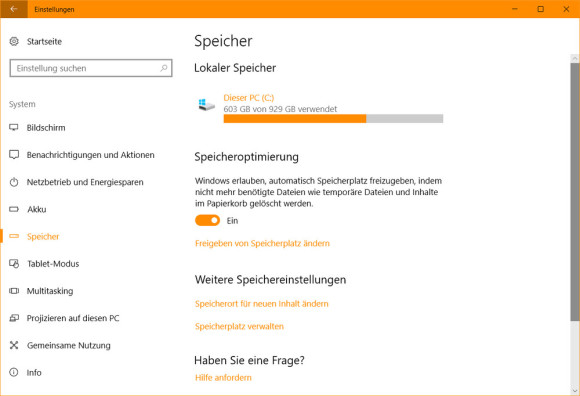Click the Gemeinsame Nutzung icon
This screenshot has height=396, width=580.
(14, 345)
